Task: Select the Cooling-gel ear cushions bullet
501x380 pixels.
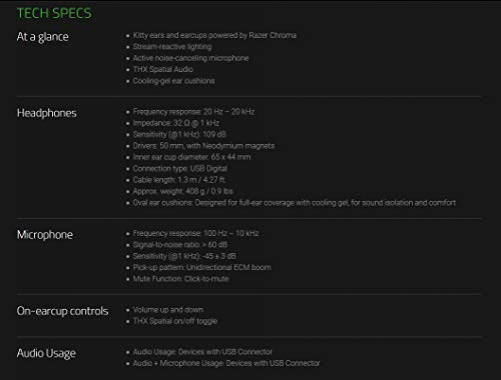Action: point(174,81)
